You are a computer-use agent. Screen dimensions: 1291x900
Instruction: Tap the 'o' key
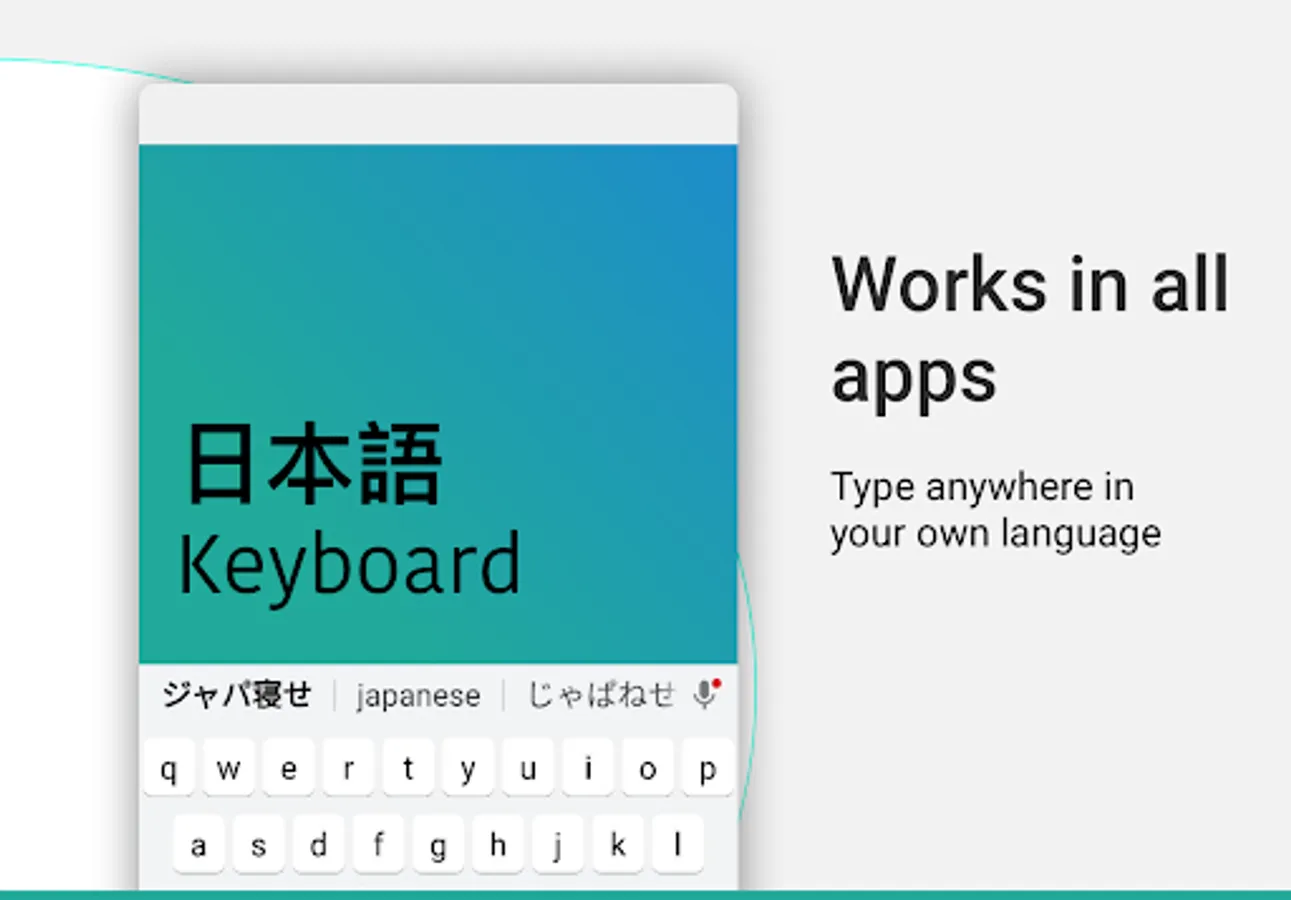pos(648,768)
